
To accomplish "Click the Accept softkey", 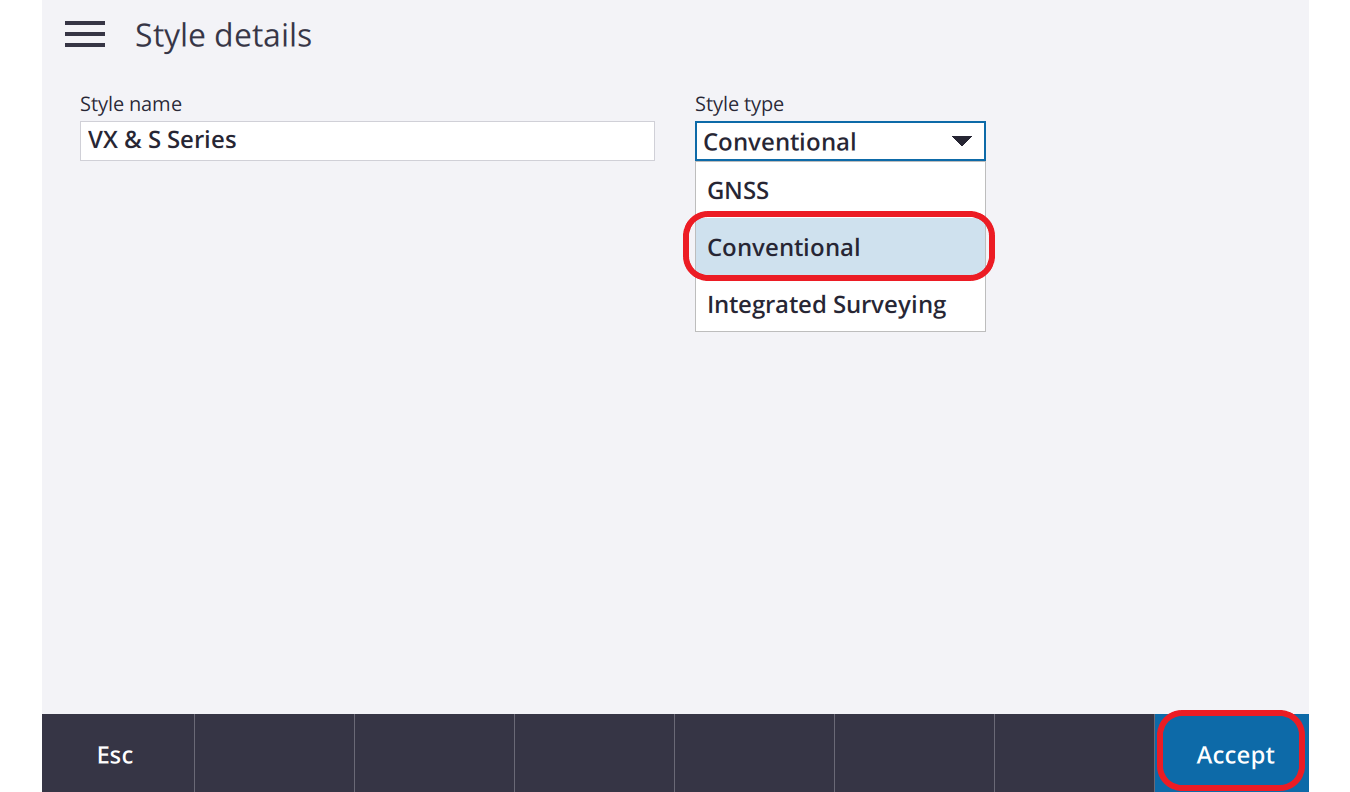I will 1235,754.
